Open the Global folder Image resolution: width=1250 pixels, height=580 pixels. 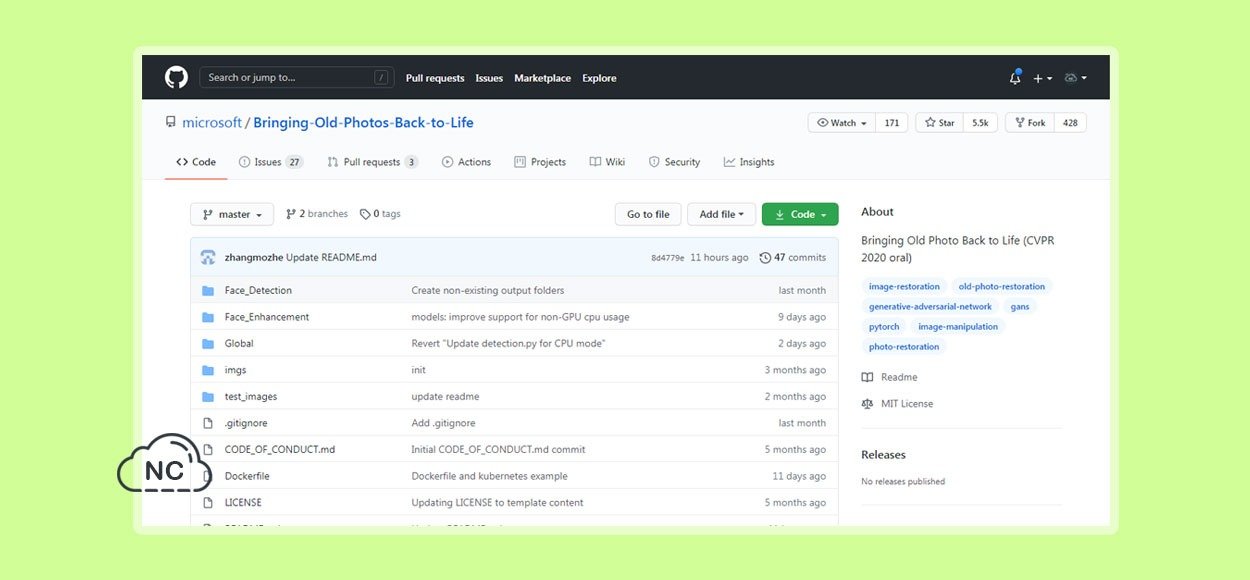(239, 343)
